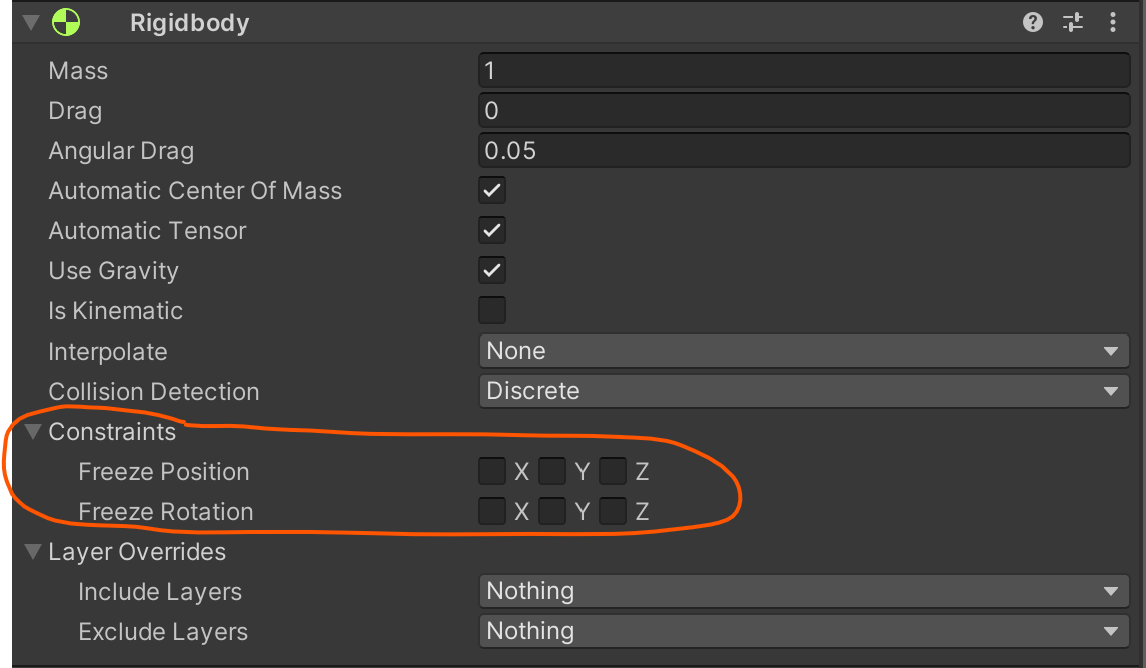Freeze Rotation on the Z axis
The height and width of the screenshot is (668, 1146).
pyautogui.click(x=613, y=511)
